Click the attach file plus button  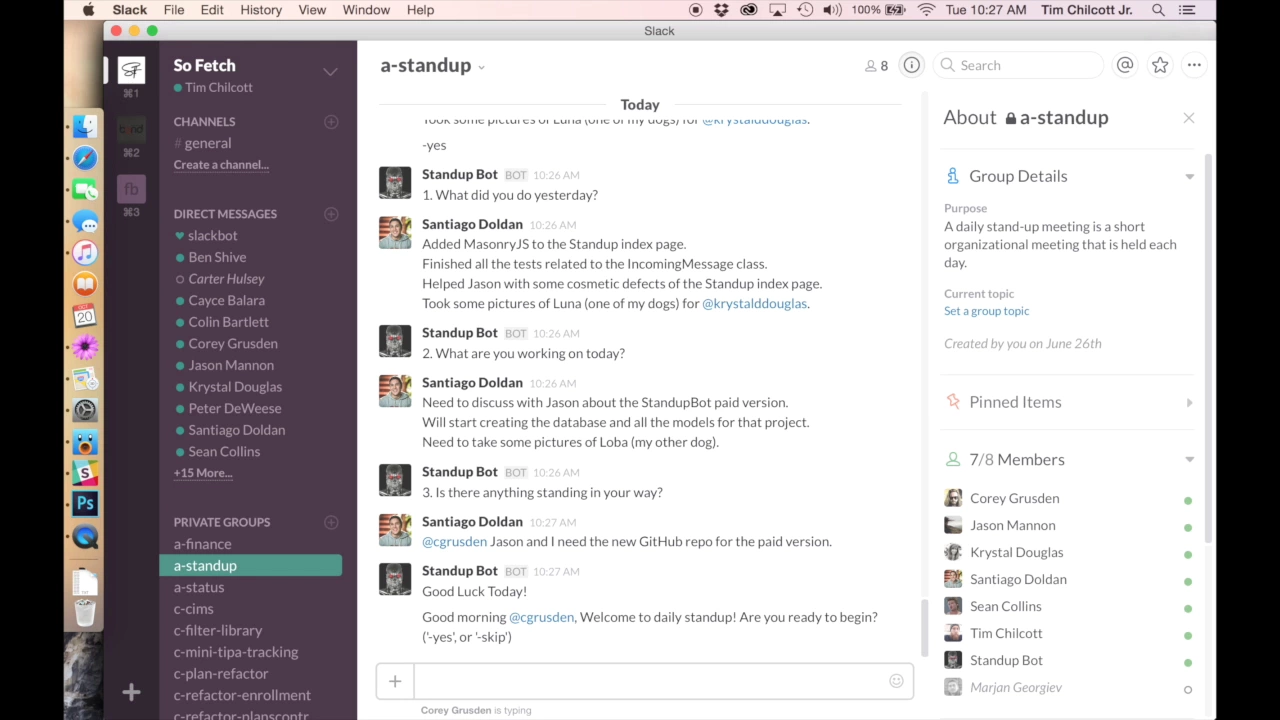(395, 681)
